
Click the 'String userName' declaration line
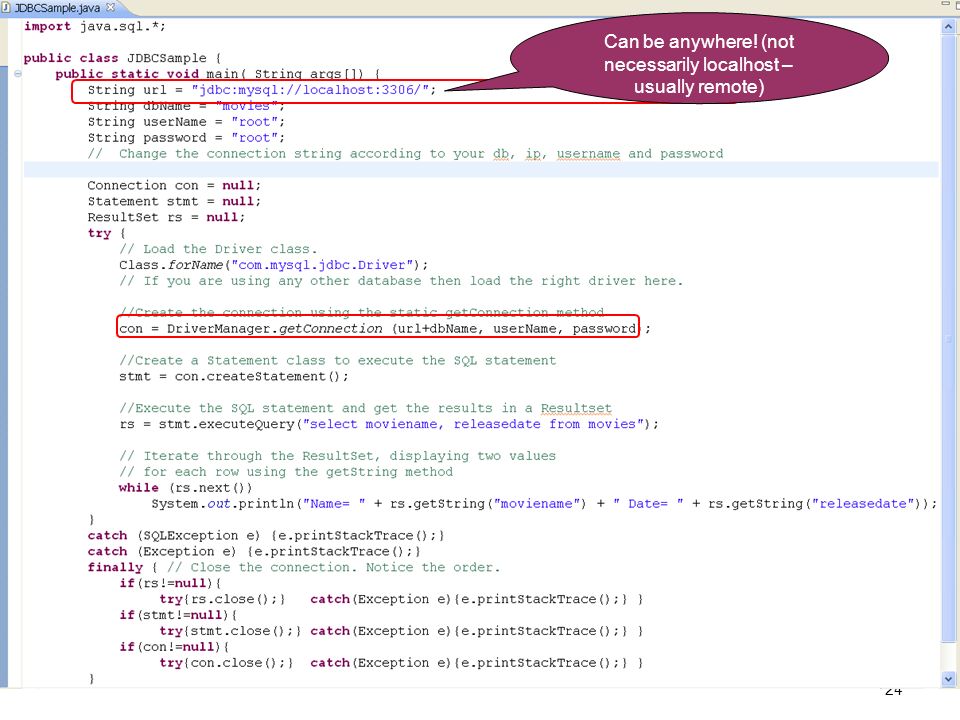click(x=186, y=122)
